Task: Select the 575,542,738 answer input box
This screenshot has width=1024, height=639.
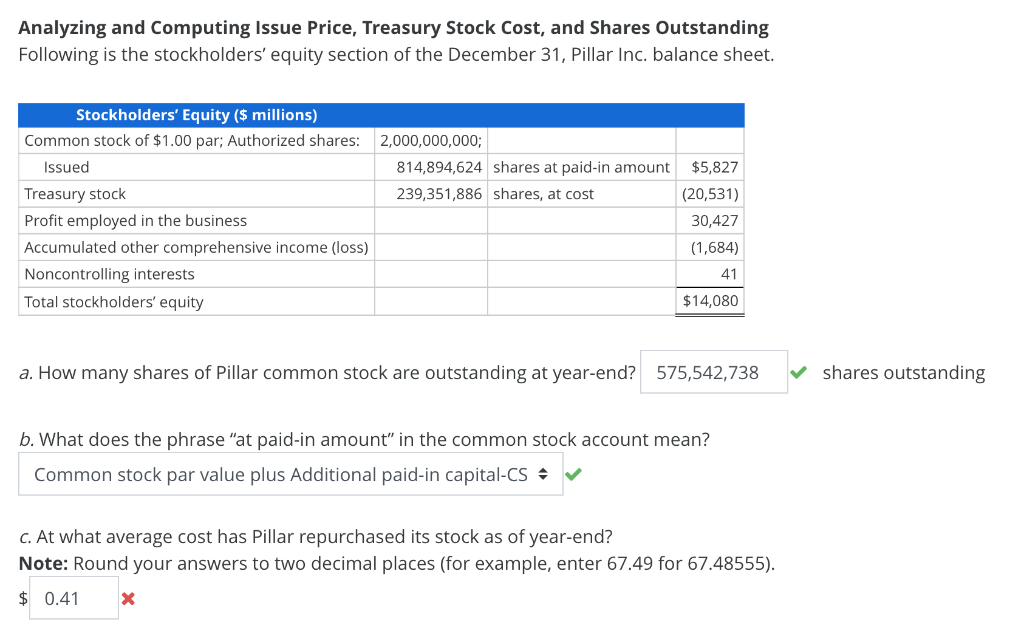Action: 713,371
